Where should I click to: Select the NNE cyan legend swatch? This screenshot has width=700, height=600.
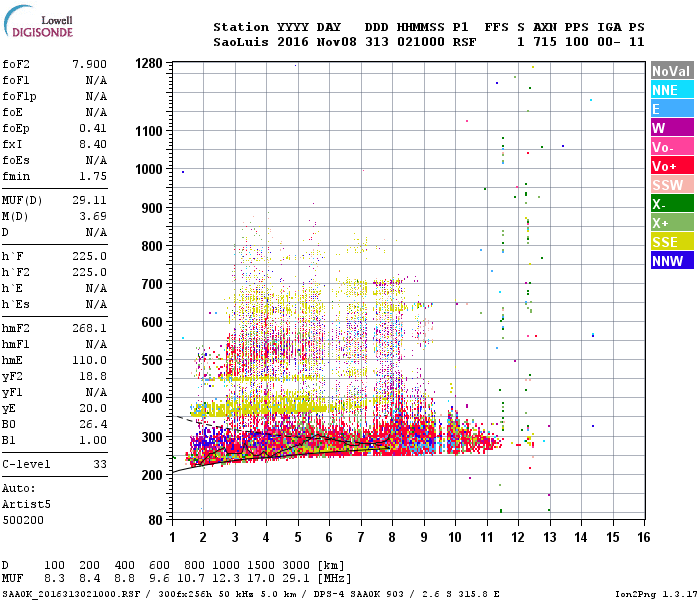click(x=672, y=90)
